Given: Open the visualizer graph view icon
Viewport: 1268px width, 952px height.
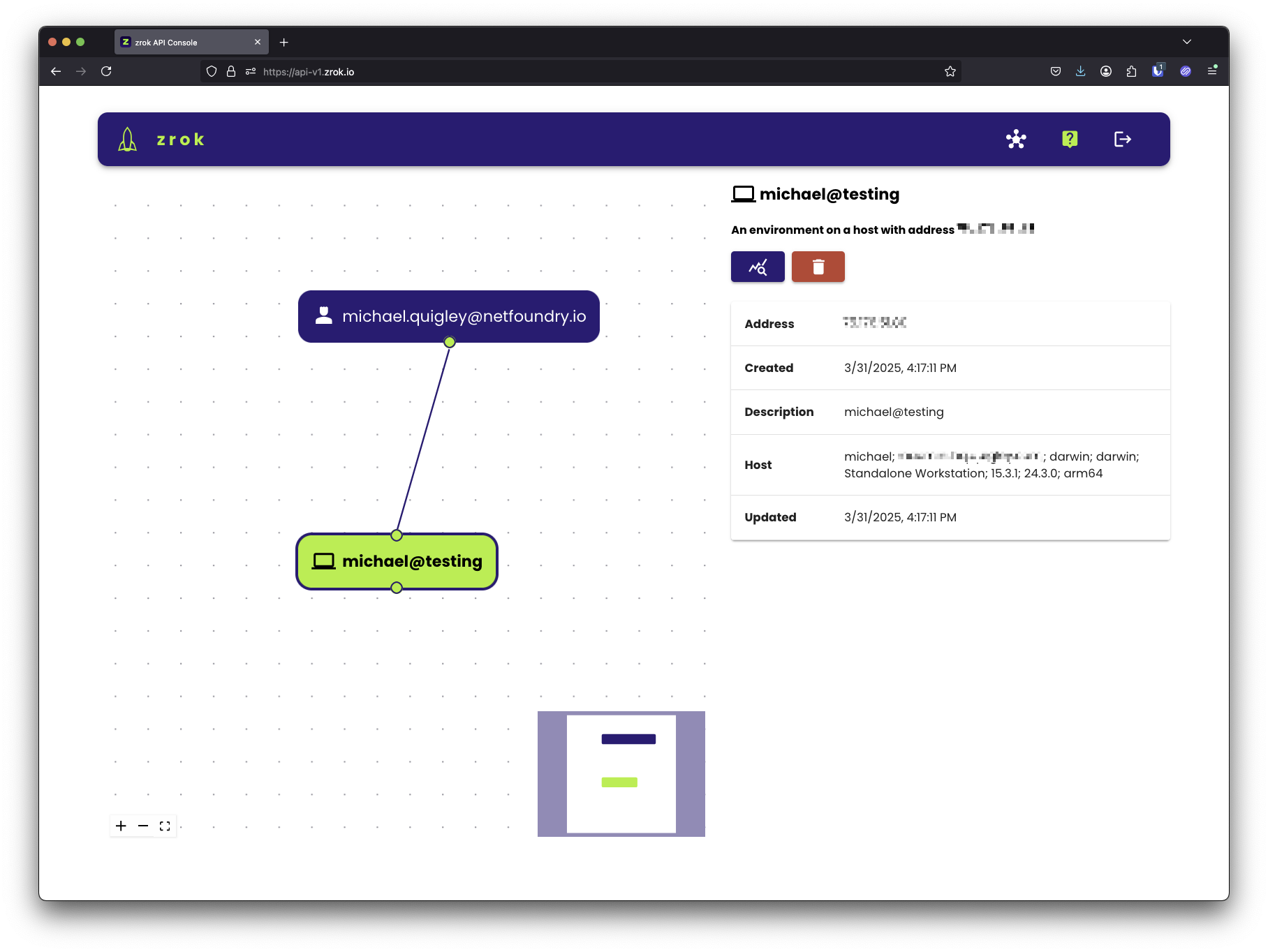Looking at the screenshot, I should (x=1016, y=140).
